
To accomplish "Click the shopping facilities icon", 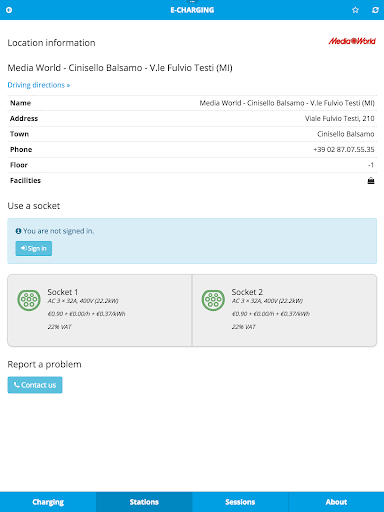I will tap(371, 181).
